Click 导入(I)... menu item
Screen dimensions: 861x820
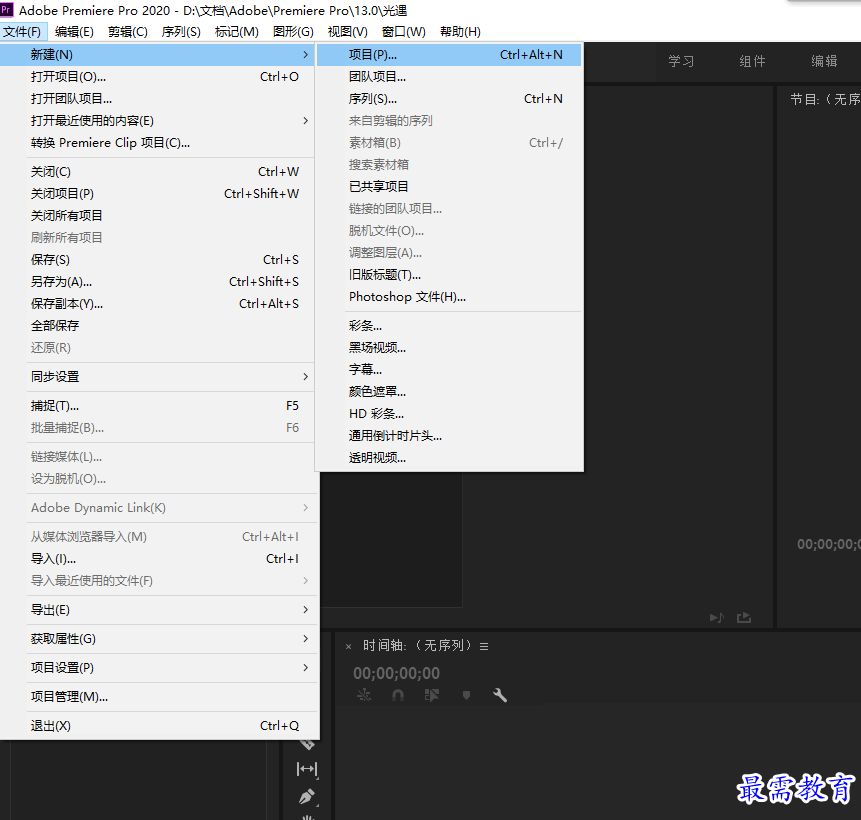157,559
